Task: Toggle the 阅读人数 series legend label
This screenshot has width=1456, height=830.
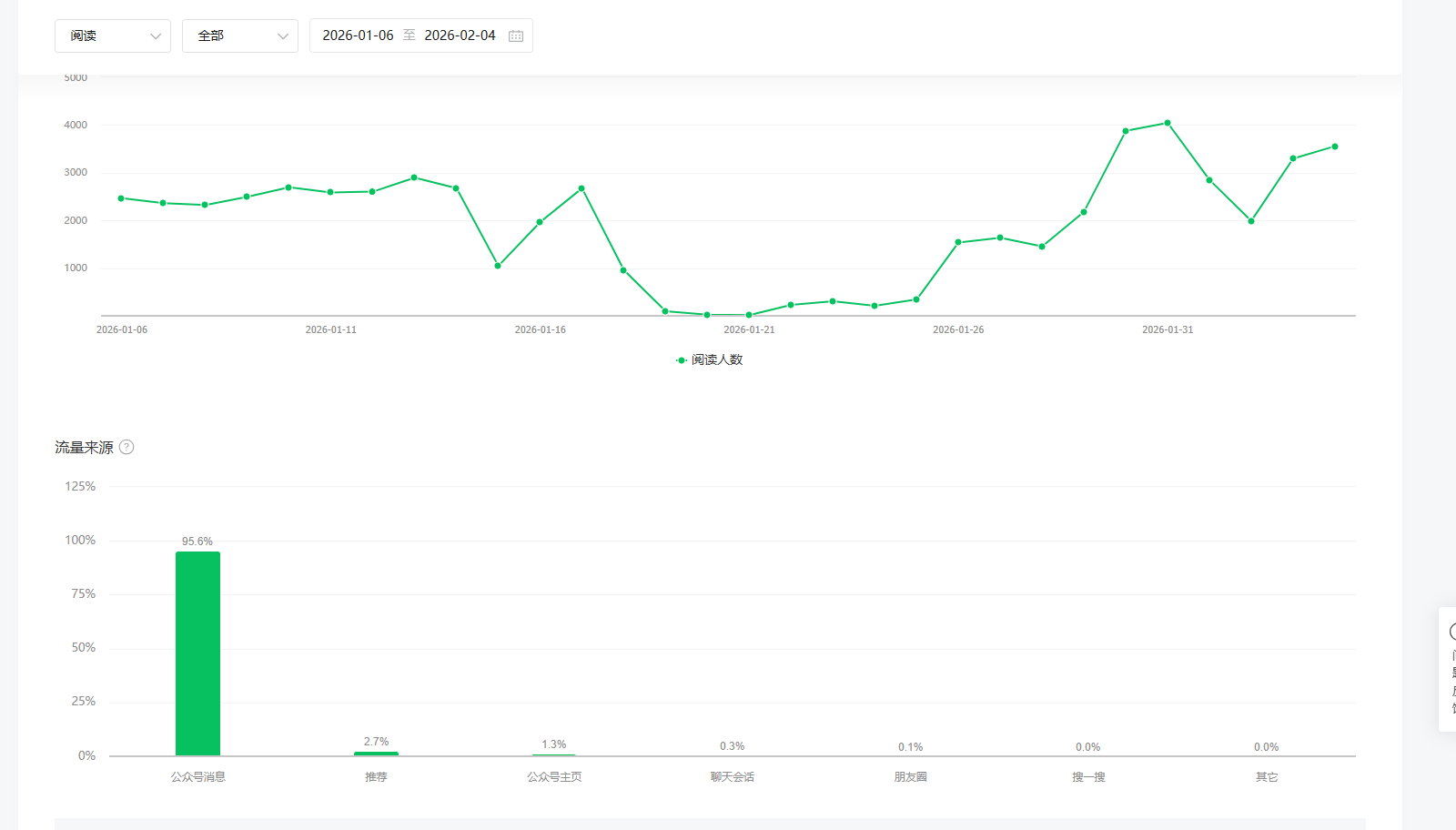Action: (717, 360)
